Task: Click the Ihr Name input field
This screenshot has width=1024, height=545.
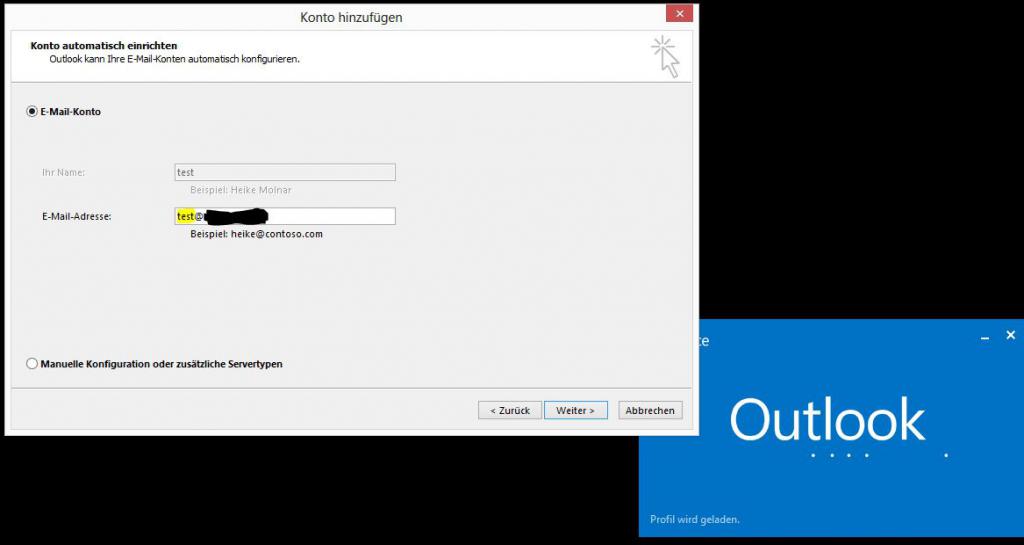Action: pyautogui.click(x=285, y=172)
